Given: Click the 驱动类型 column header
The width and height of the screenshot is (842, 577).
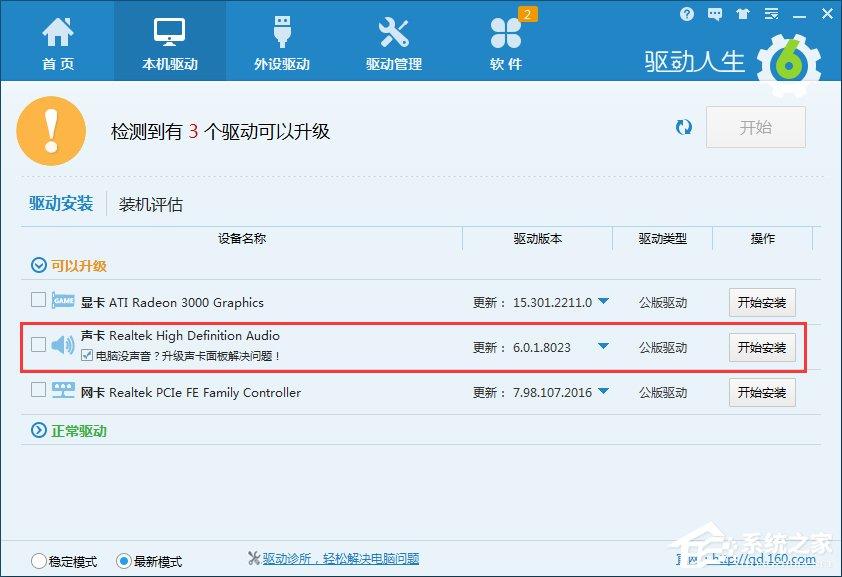Looking at the screenshot, I should coord(663,239).
